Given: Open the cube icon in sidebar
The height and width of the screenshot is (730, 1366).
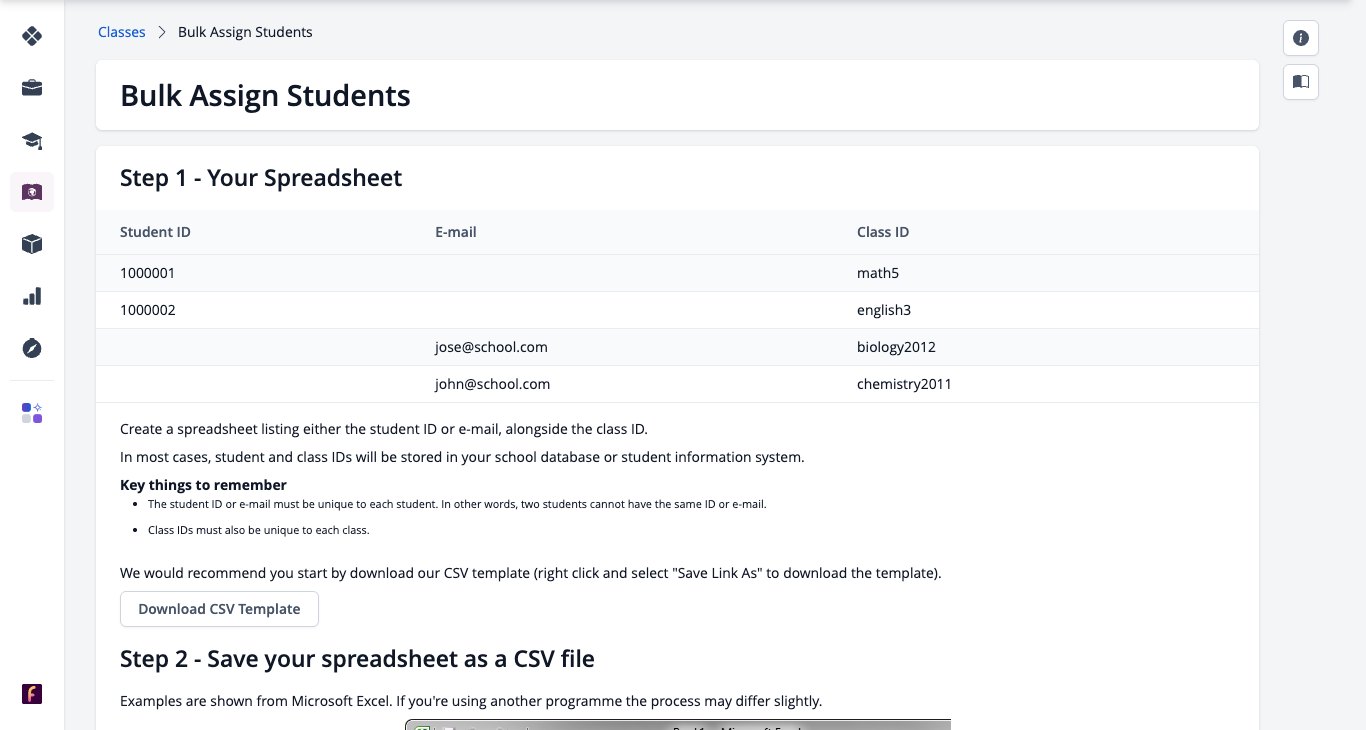Looking at the screenshot, I should coord(32,244).
